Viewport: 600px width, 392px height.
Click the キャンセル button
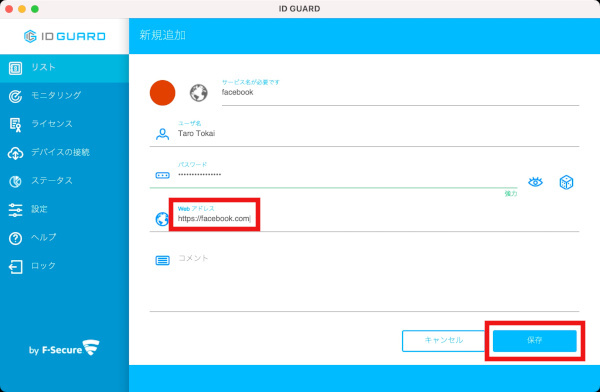point(443,340)
